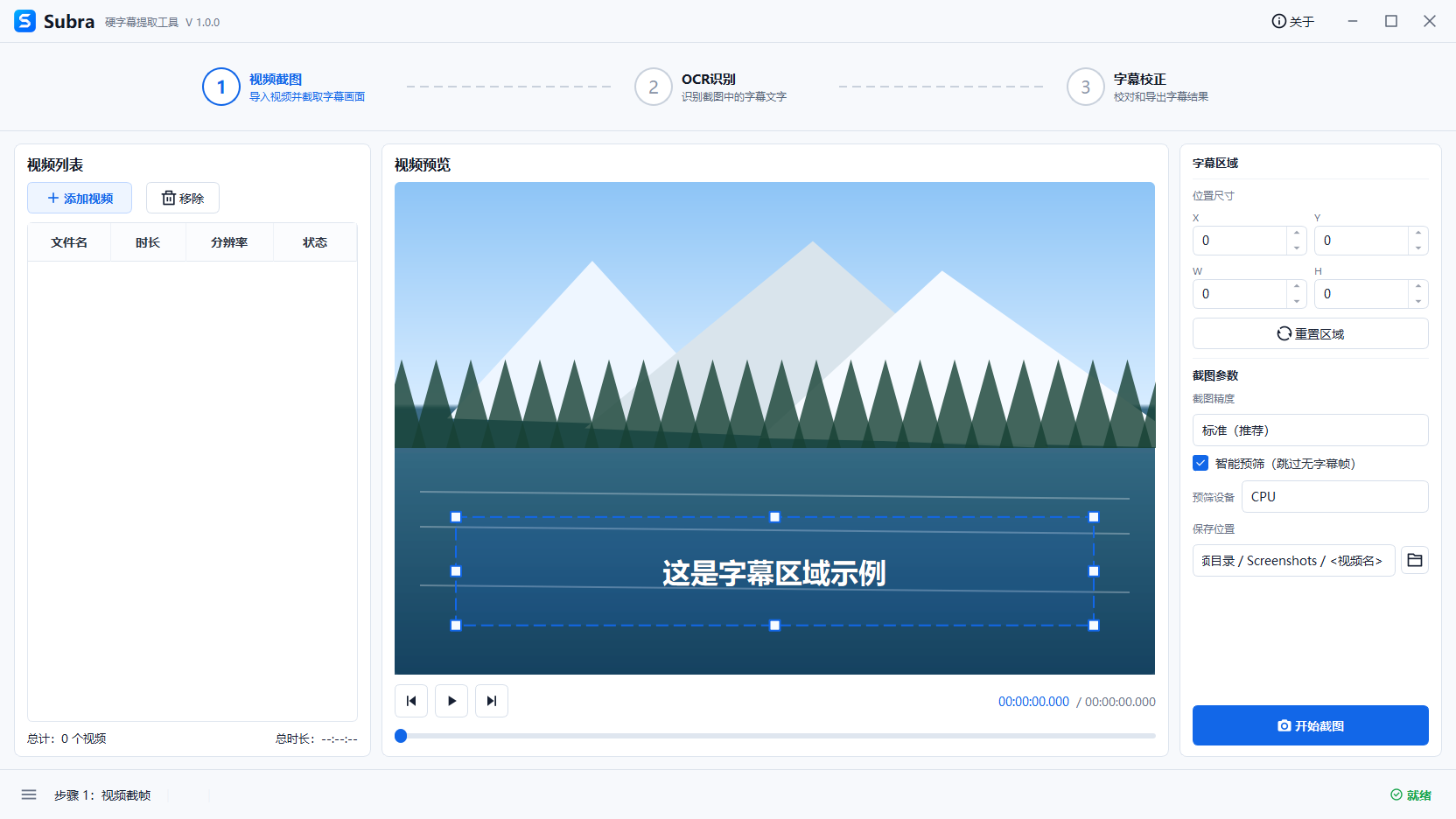Open the 关于 (About) info
The width and height of the screenshot is (1456, 819).
pos(1292,21)
